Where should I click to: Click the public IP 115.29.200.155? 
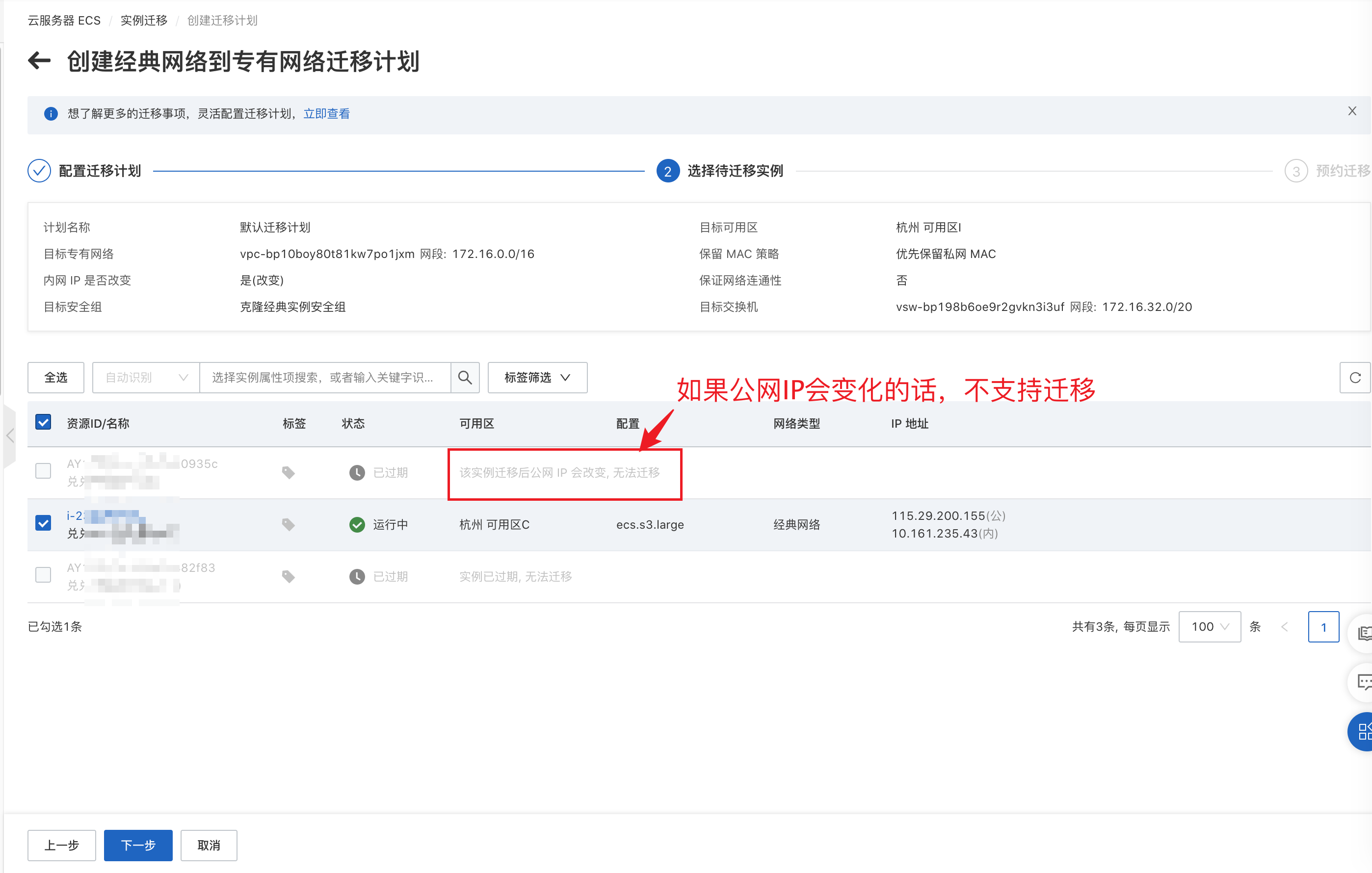click(x=938, y=516)
